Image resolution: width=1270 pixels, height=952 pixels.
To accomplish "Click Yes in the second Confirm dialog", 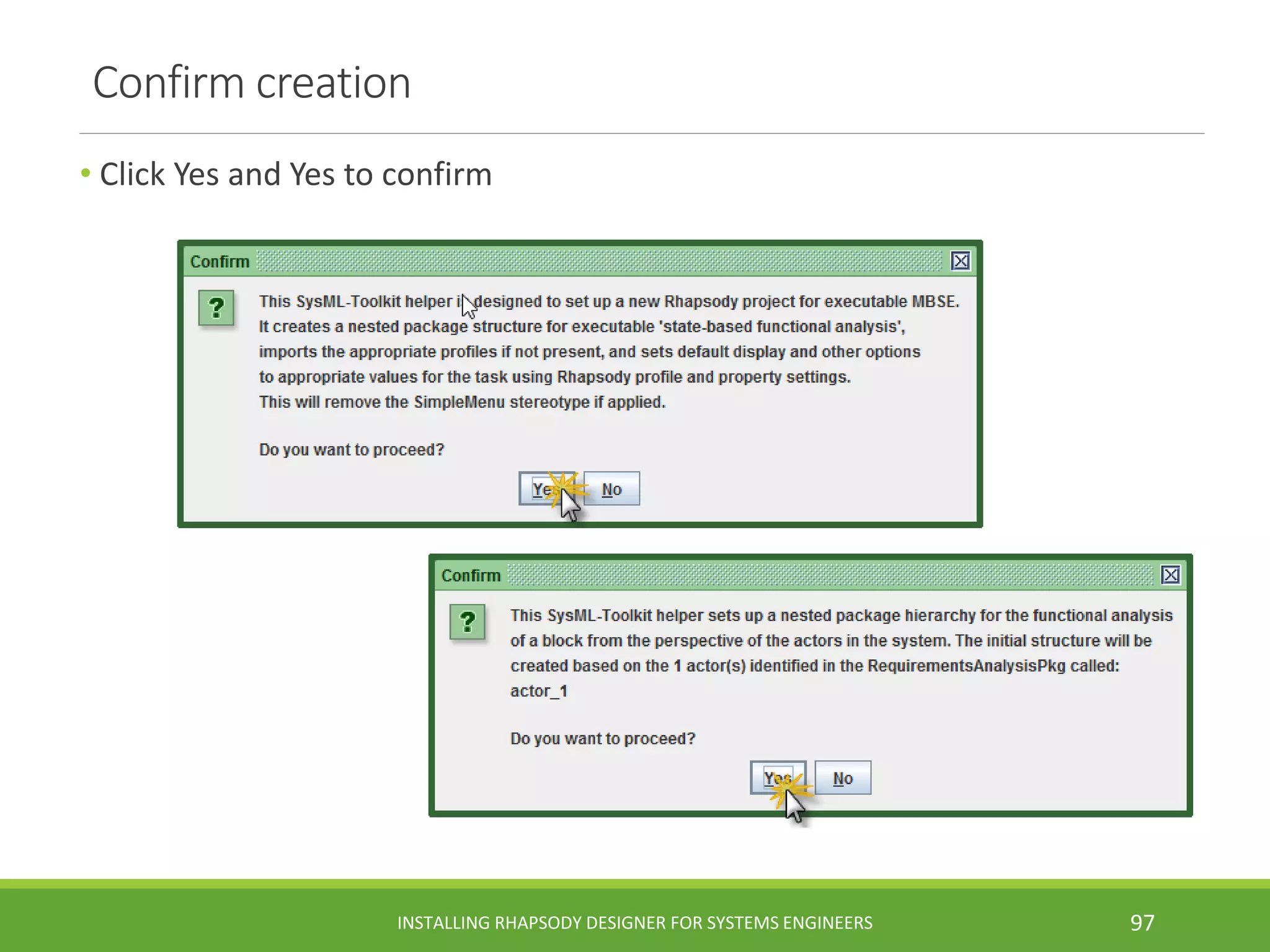I will pos(778,777).
